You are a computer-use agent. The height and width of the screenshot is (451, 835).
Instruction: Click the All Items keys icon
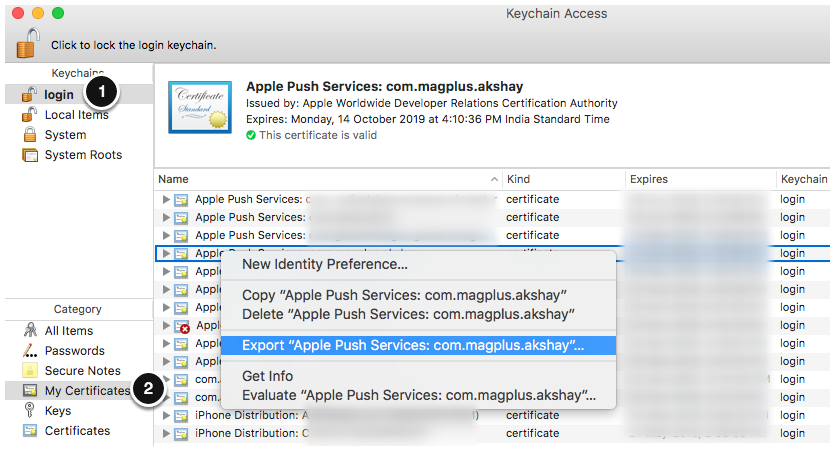(30, 330)
